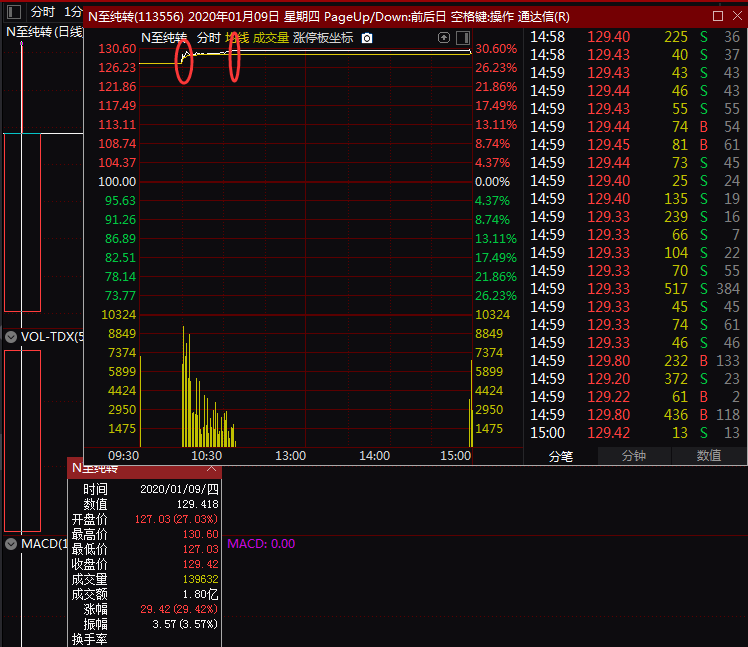Image resolution: width=748 pixels, height=647 pixels.
Task: Click price axis label 73.77
Action: [x=120, y=296]
